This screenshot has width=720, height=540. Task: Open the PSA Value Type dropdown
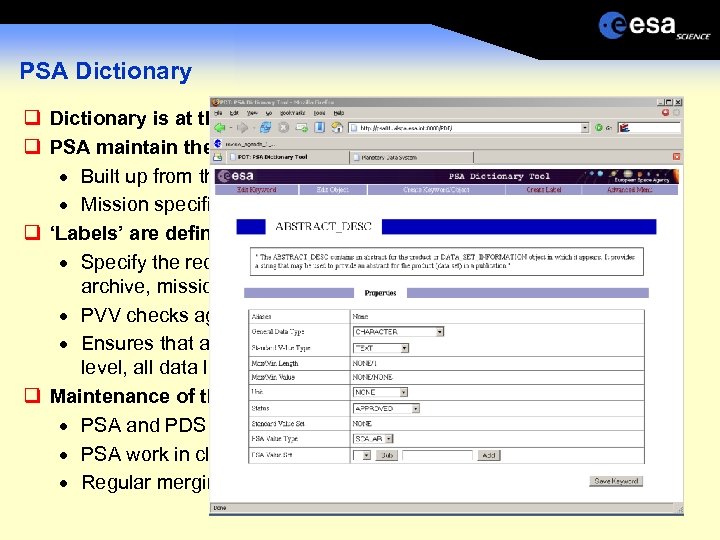pos(373,439)
